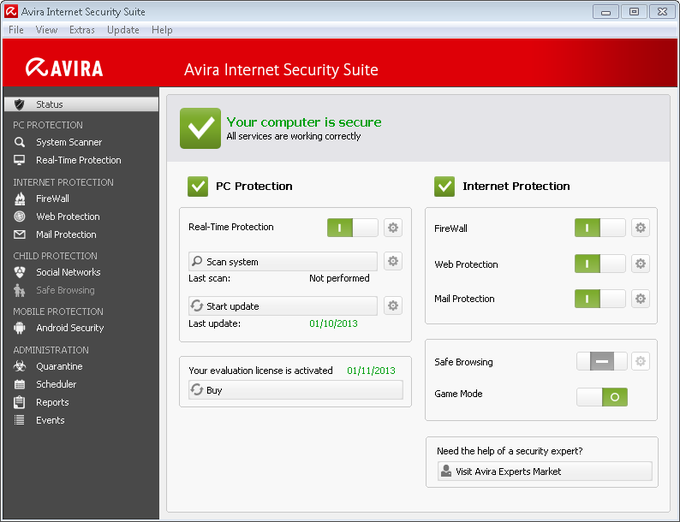Click the Start update button
This screenshot has width=680, height=522.
tap(283, 306)
